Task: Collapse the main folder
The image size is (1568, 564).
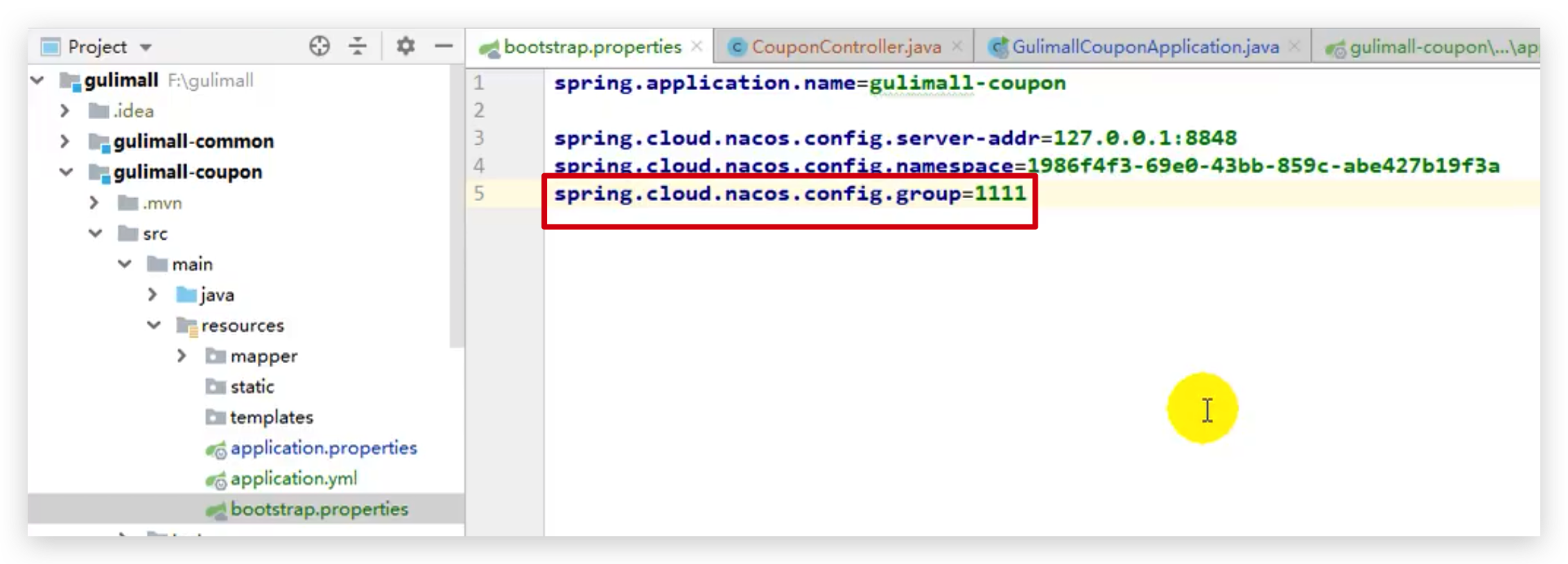Action: 125,264
